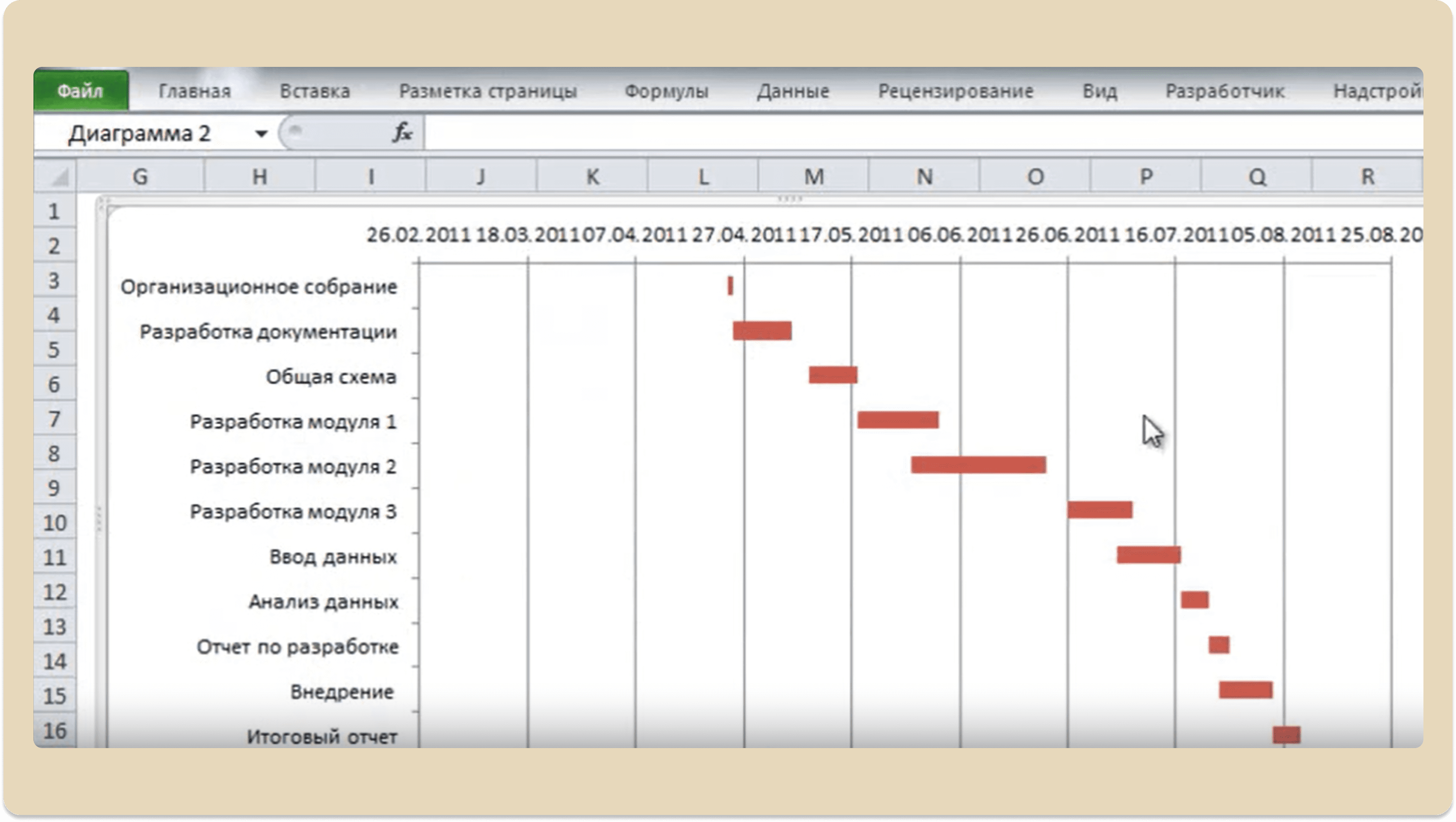1456x822 pixels.
Task: Select the Данные ribbon tab
Action: (x=793, y=91)
